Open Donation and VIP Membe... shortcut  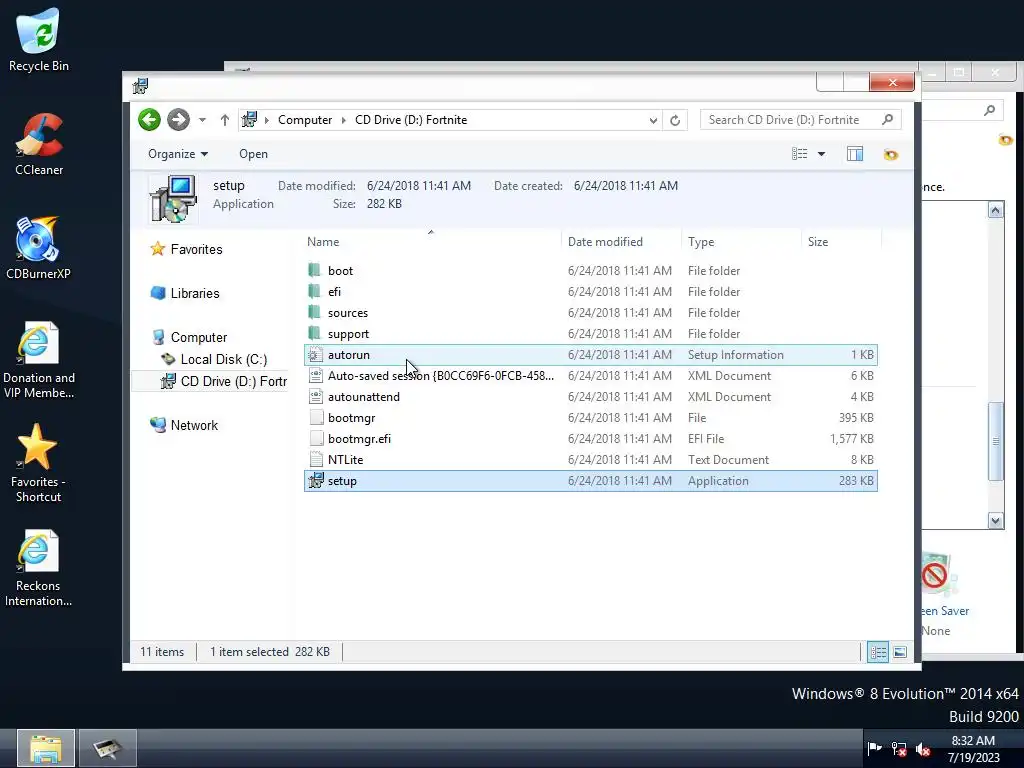click(39, 360)
